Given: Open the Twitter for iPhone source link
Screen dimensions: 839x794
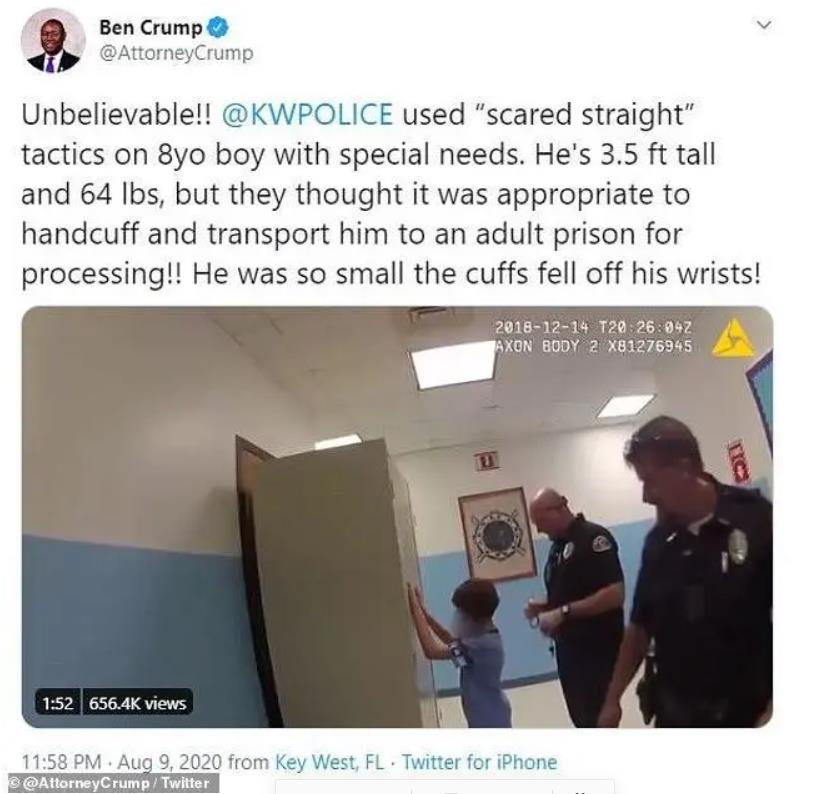Looking at the screenshot, I should [479, 762].
